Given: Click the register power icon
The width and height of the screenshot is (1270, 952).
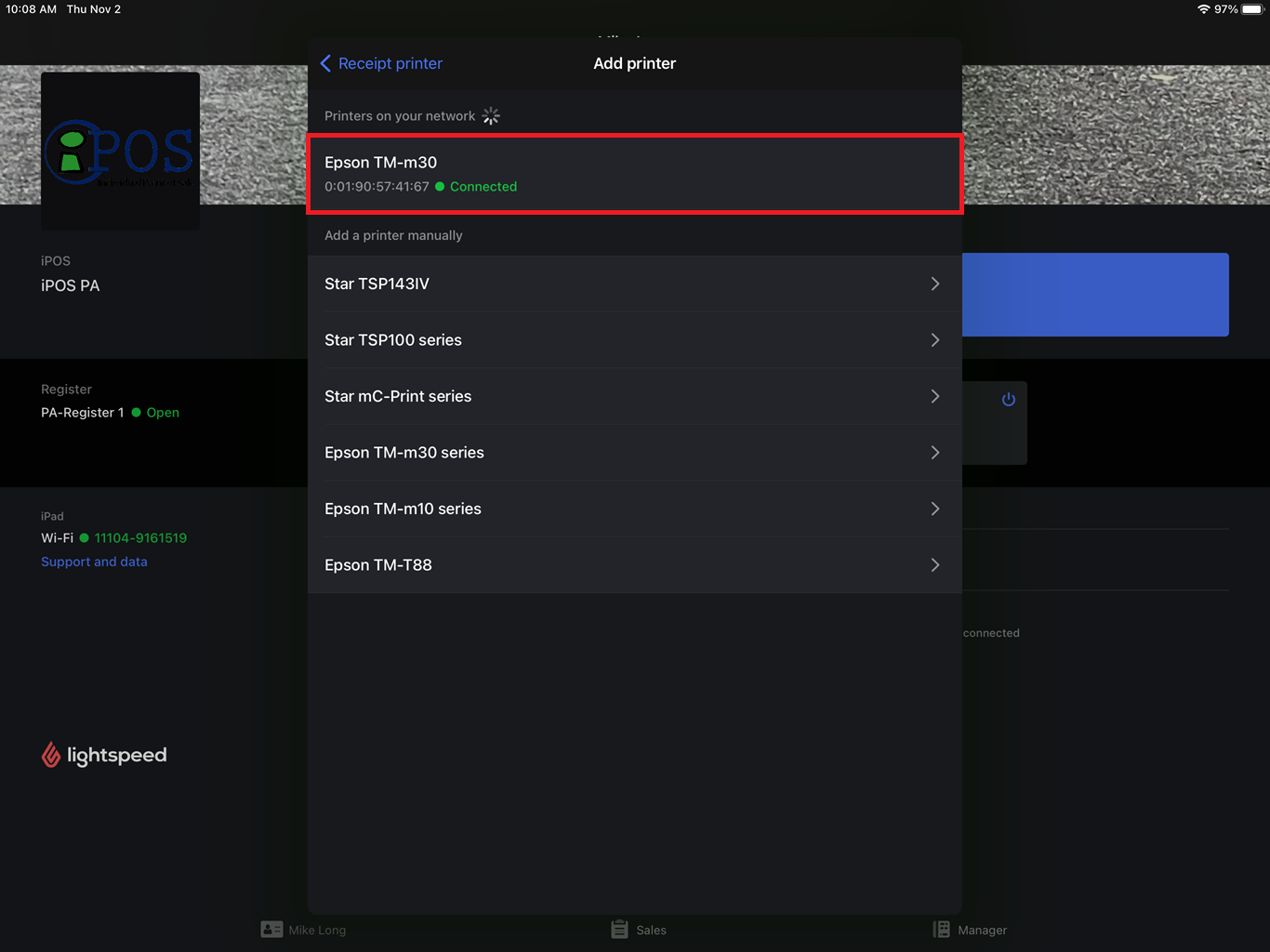Looking at the screenshot, I should (1009, 400).
